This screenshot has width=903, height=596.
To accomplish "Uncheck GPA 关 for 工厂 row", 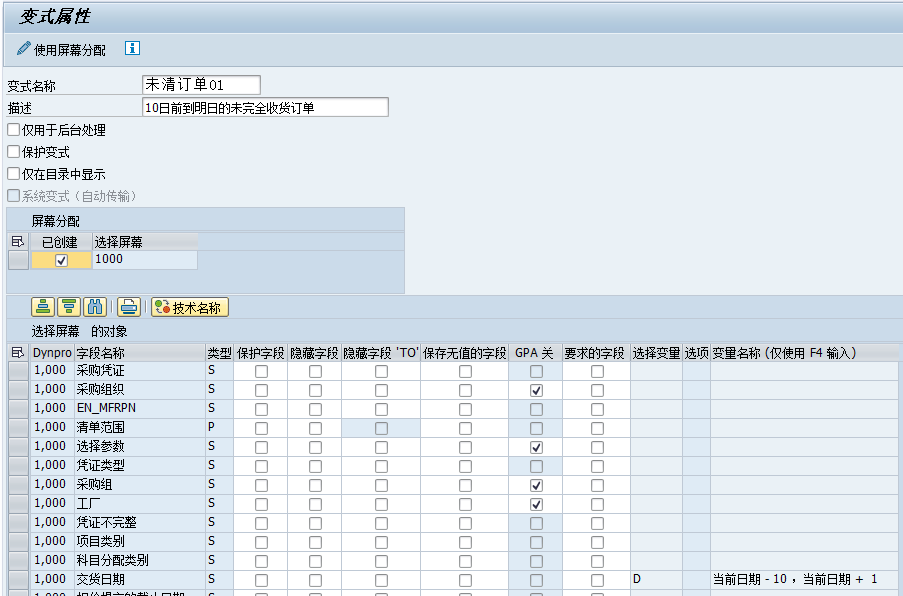I will coord(536,504).
